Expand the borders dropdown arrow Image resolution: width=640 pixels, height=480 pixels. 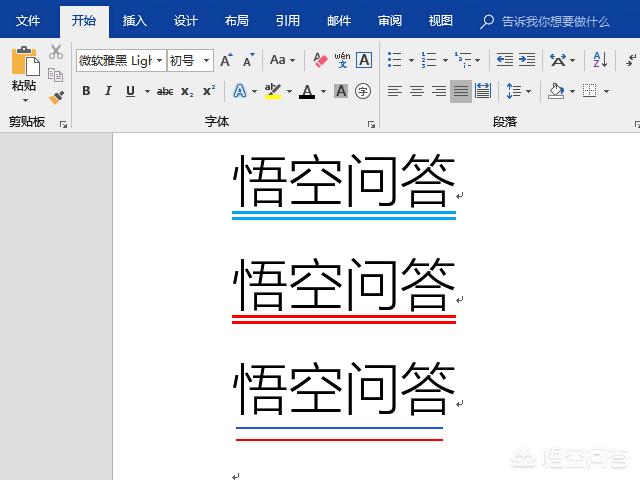click(606, 91)
